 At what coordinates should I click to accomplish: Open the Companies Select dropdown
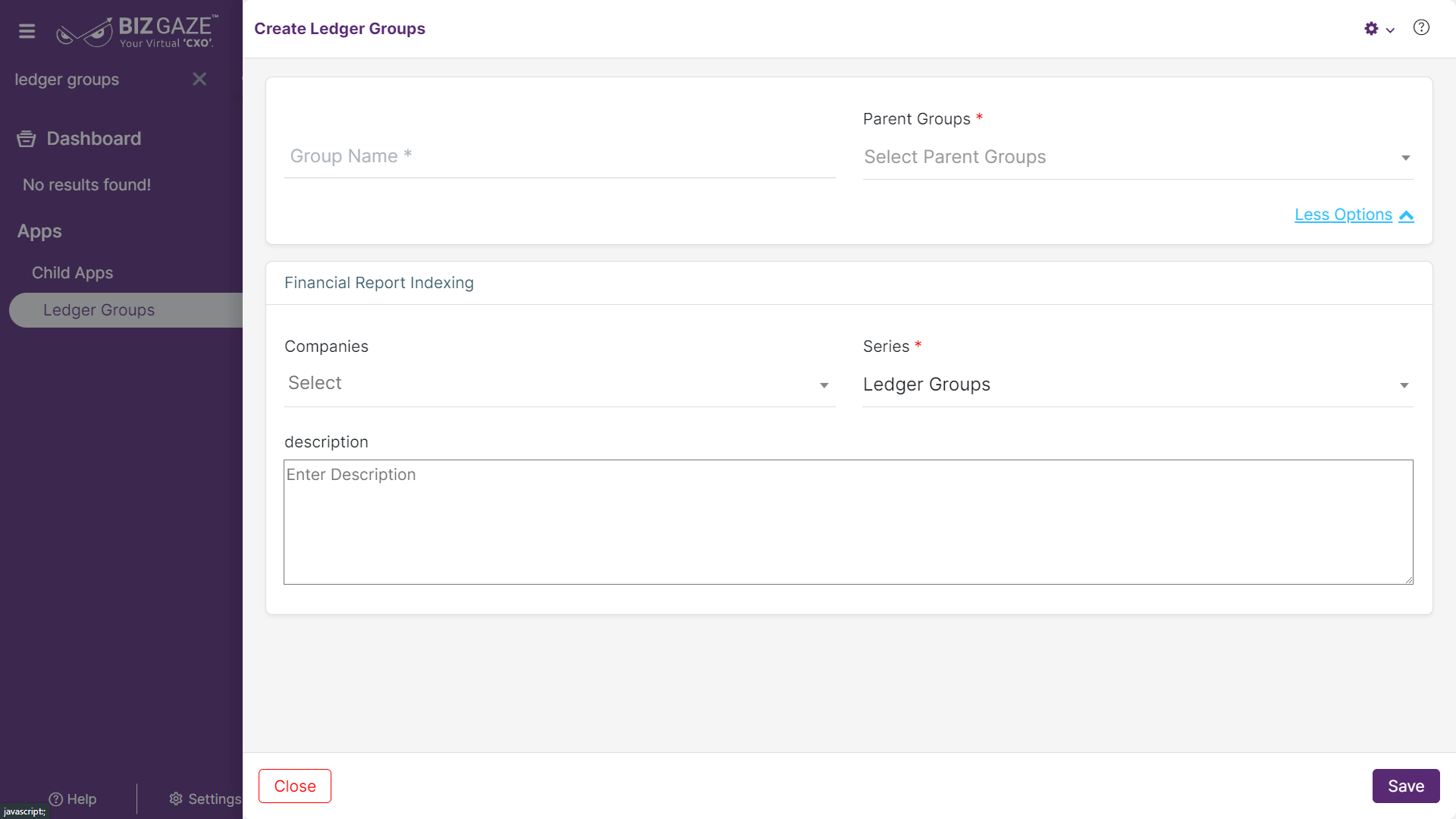(560, 384)
